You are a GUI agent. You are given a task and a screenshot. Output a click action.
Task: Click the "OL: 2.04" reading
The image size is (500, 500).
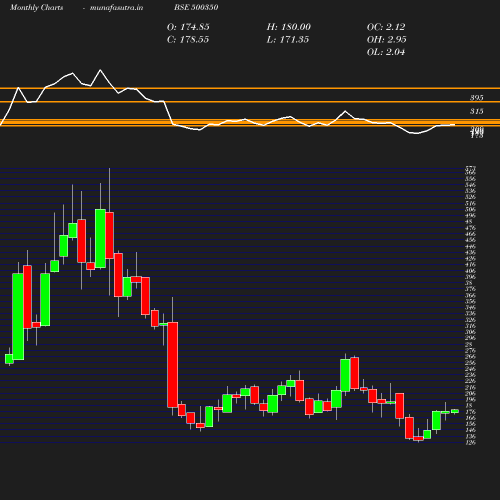coord(386,52)
